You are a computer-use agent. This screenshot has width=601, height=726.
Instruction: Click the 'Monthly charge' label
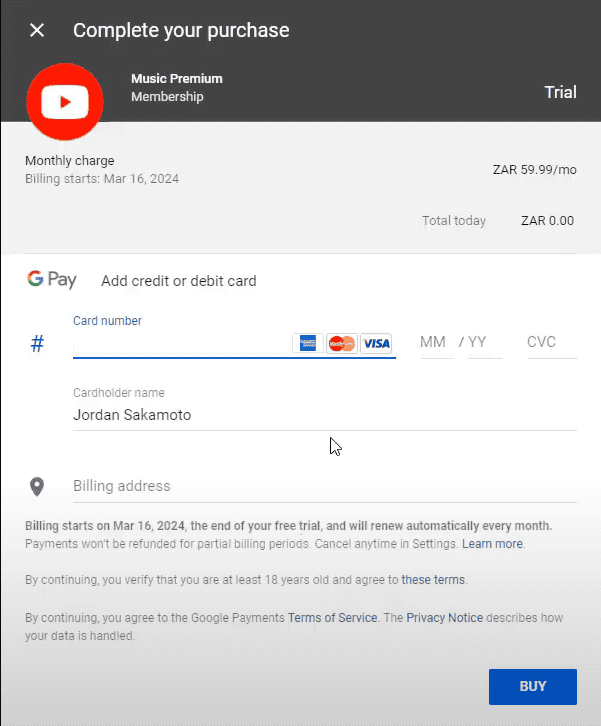pos(69,161)
